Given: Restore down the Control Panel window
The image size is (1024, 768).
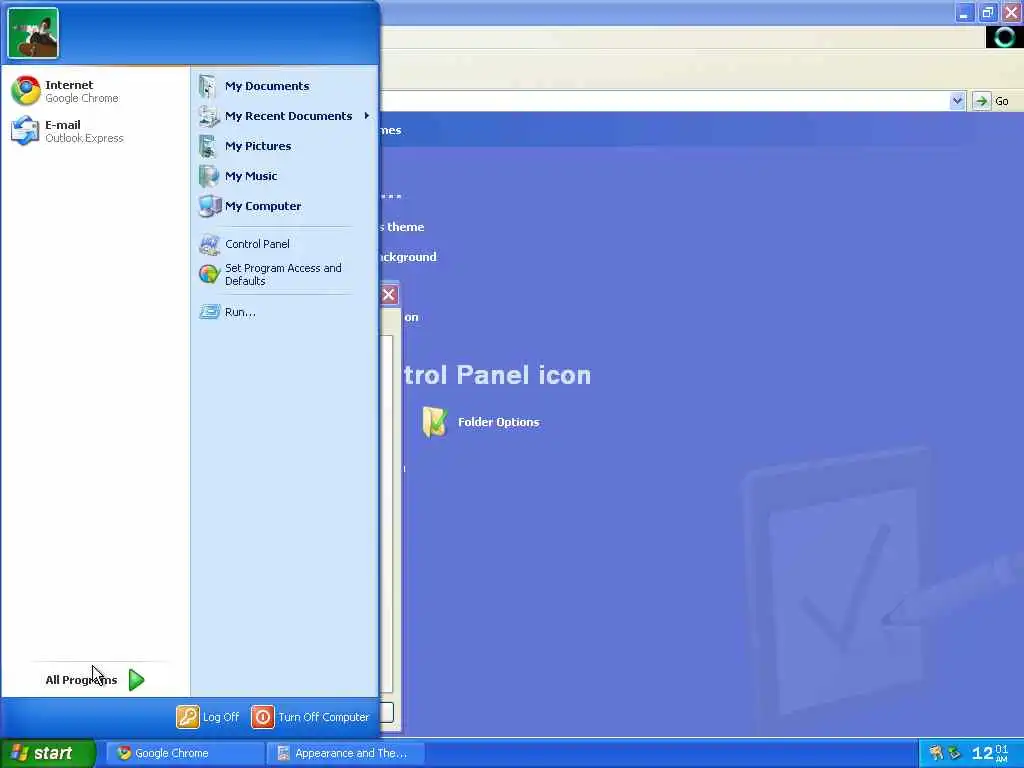Looking at the screenshot, I should [x=987, y=12].
